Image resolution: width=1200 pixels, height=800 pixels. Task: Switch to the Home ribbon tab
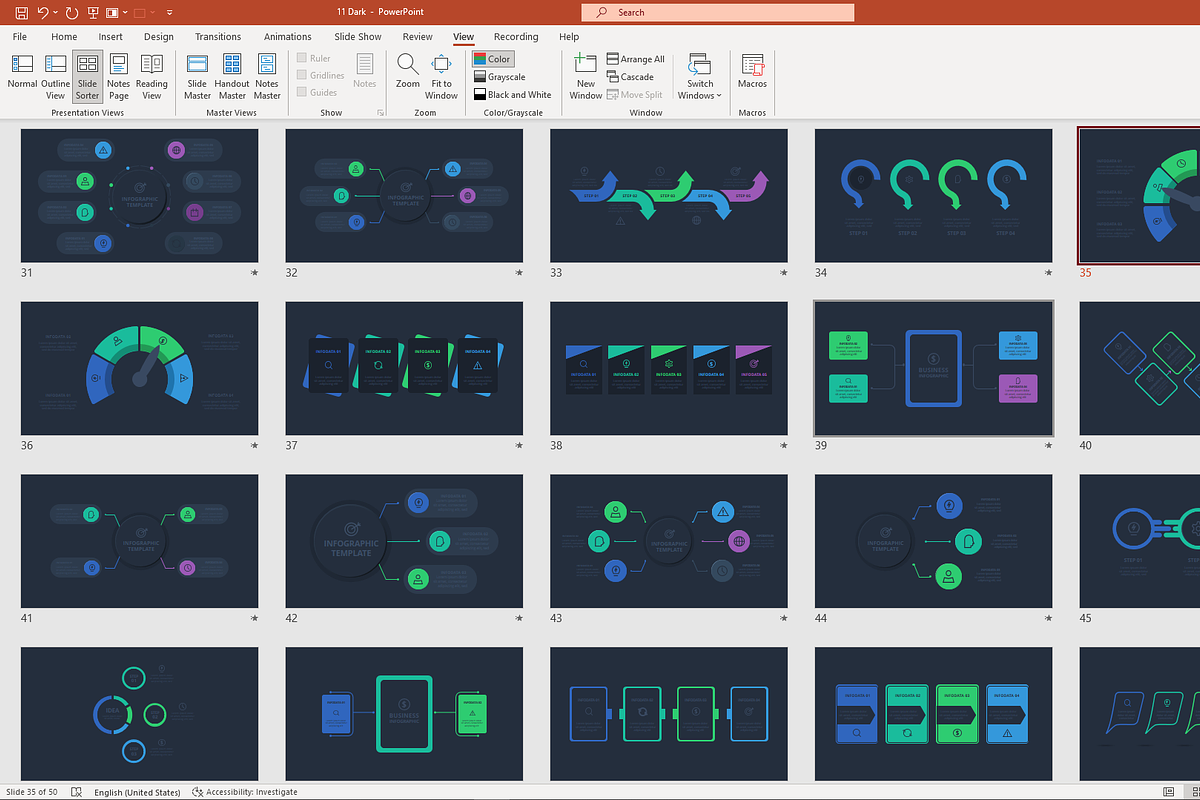point(64,37)
